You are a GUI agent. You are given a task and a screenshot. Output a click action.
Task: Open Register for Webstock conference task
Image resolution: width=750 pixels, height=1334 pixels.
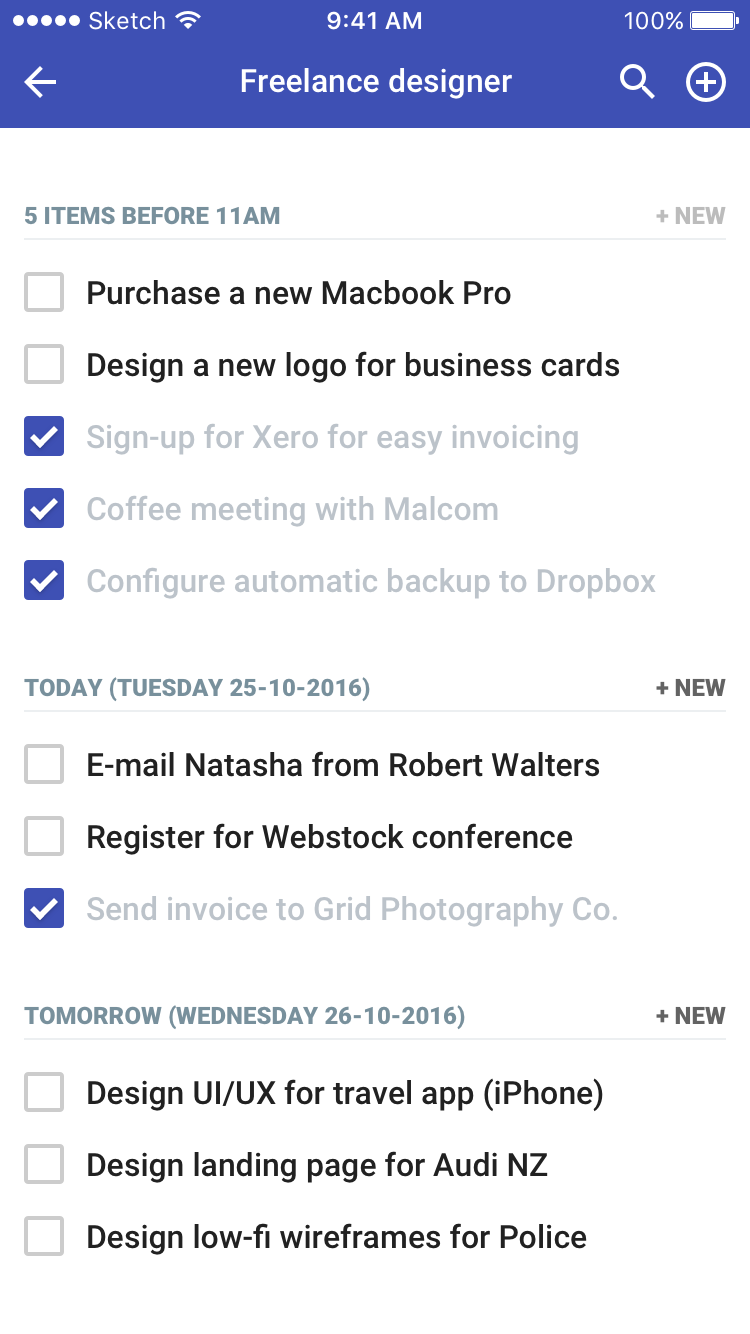point(330,837)
